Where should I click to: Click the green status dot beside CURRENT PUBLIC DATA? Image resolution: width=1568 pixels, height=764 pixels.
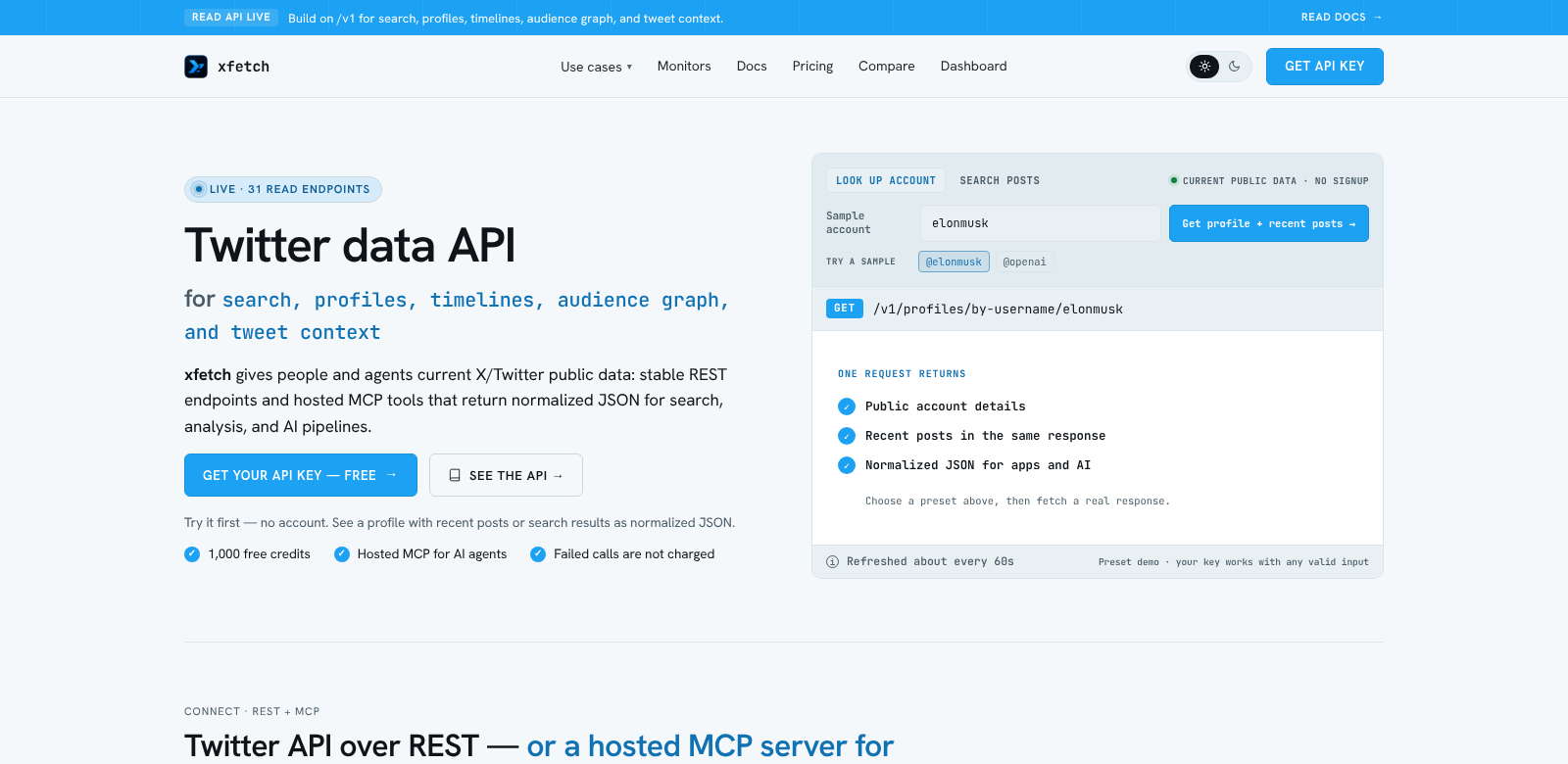pos(1174,180)
